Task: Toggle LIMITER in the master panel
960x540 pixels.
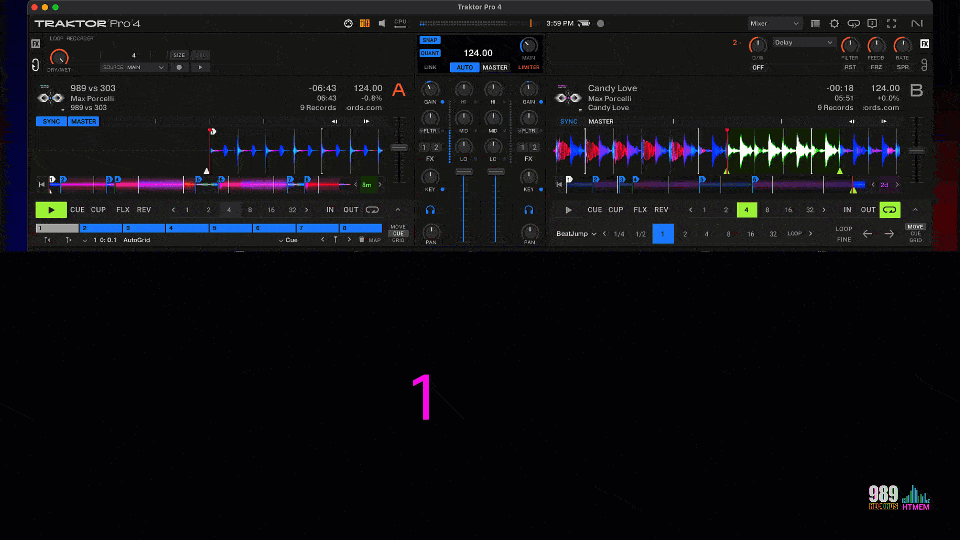Action: [x=528, y=67]
